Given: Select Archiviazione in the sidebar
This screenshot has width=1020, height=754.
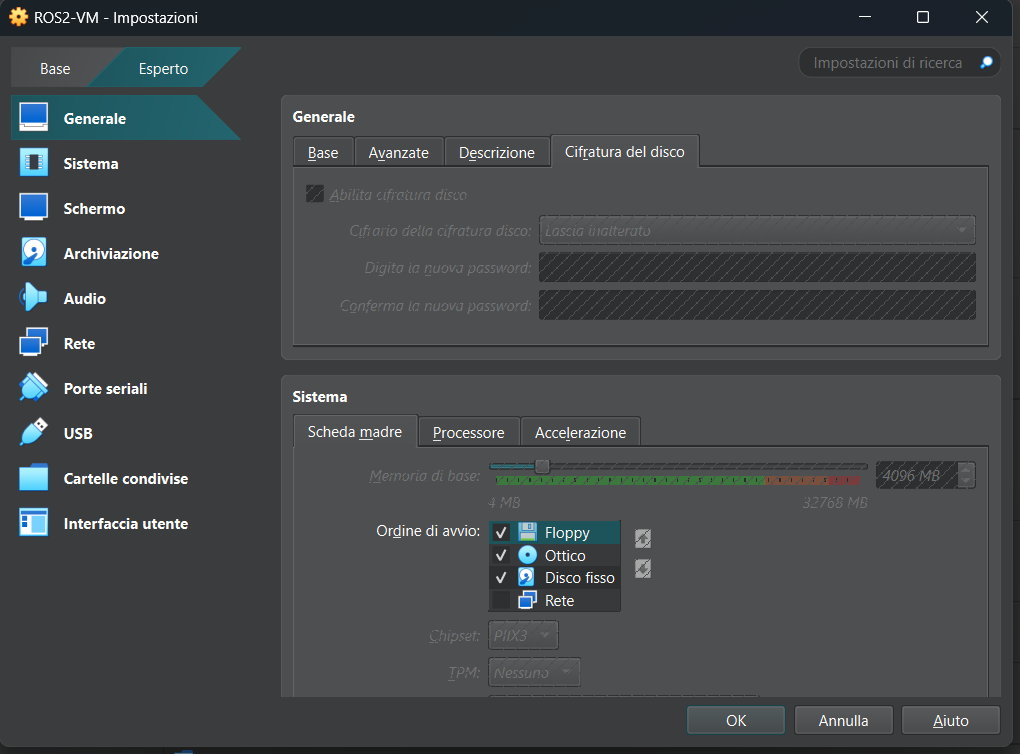Looking at the screenshot, I should point(111,253).
